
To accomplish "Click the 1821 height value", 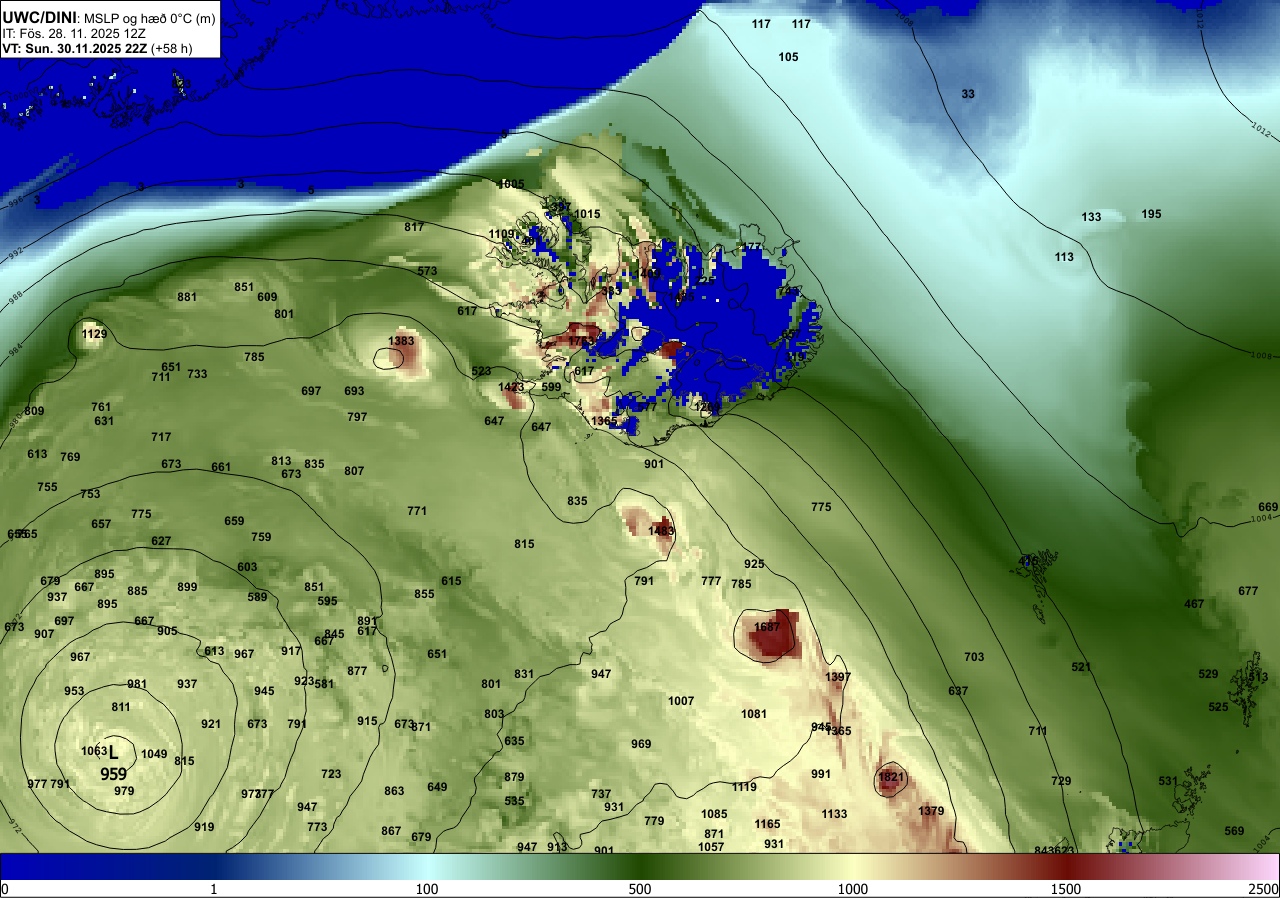I will click(891, 777).
